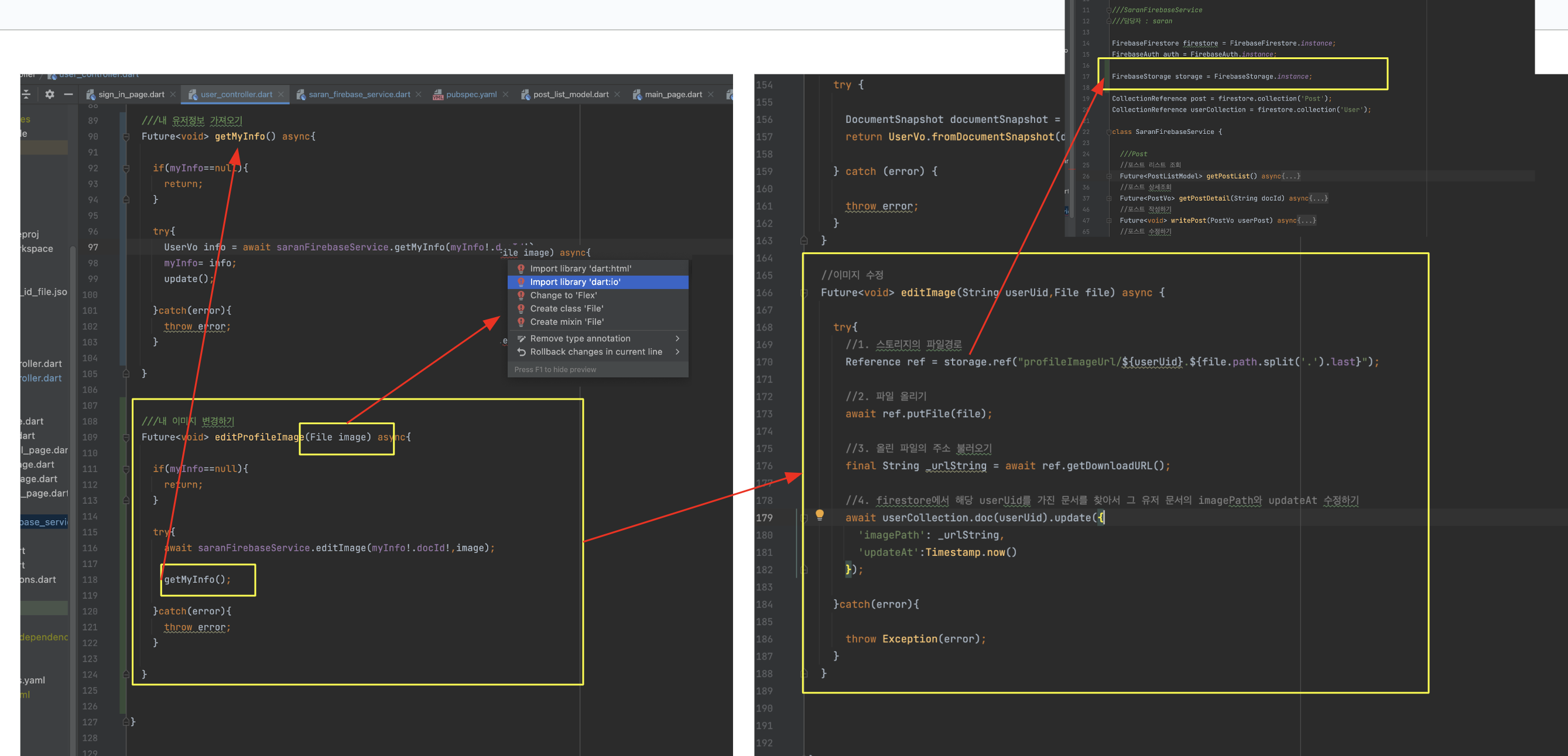This screenshot has height=756, width=1568.
Task: Fold editImage function at line 166
Action: (x=803, y=293)
